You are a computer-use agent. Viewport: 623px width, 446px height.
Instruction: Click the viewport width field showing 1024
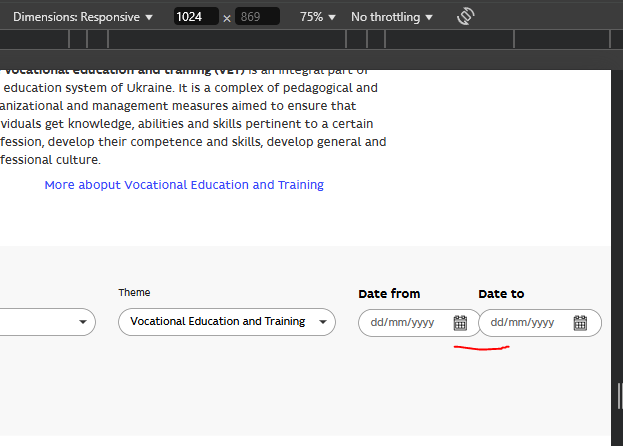[193, 17]
